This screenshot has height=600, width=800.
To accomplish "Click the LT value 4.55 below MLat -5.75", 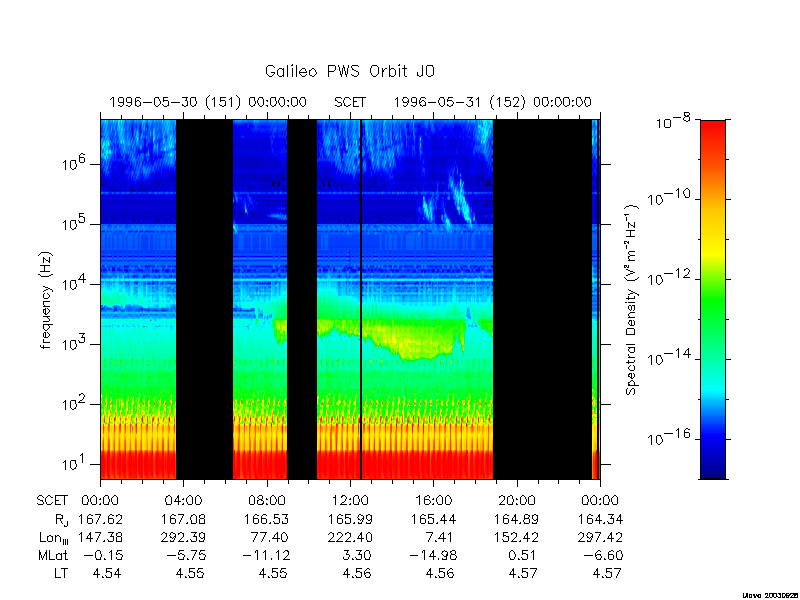I will click(190, 573).
